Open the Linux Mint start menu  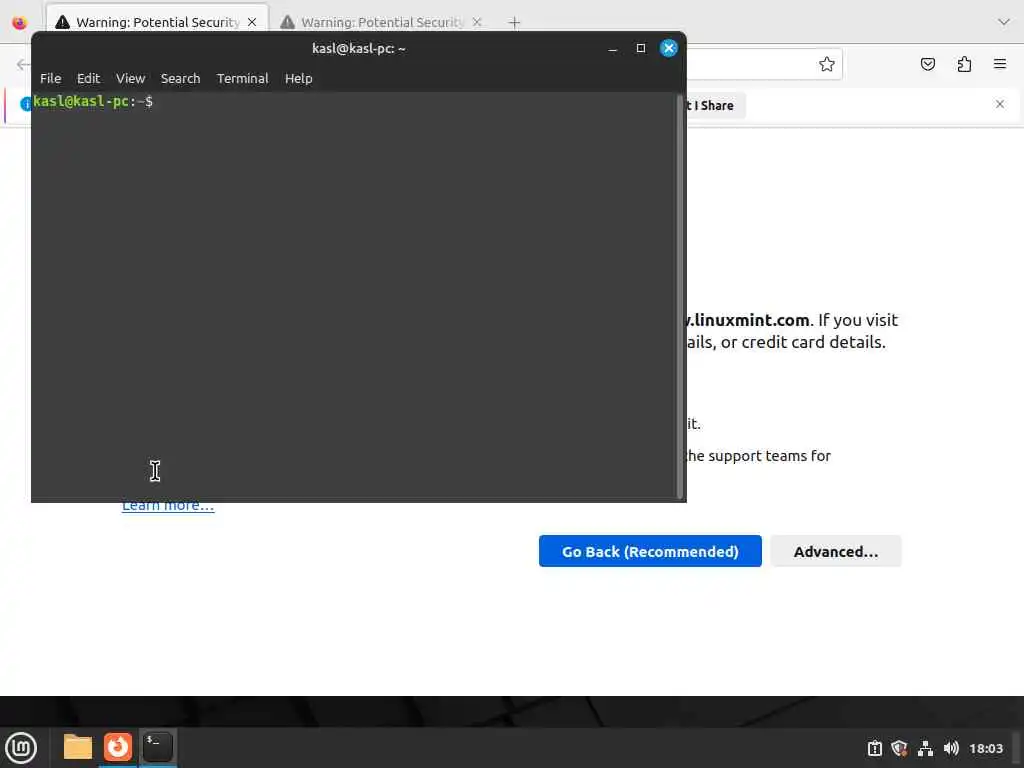[21, 747]
